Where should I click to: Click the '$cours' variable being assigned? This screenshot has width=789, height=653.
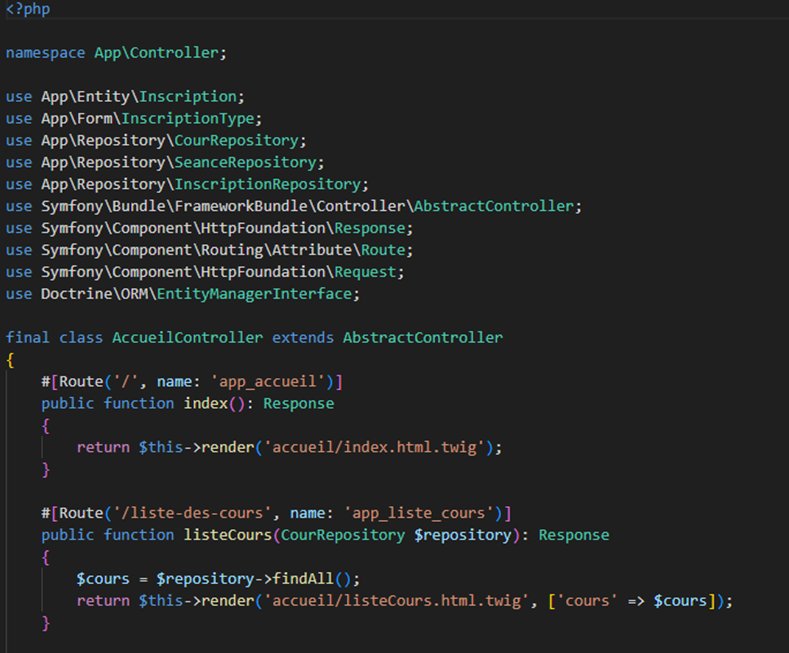103,579
